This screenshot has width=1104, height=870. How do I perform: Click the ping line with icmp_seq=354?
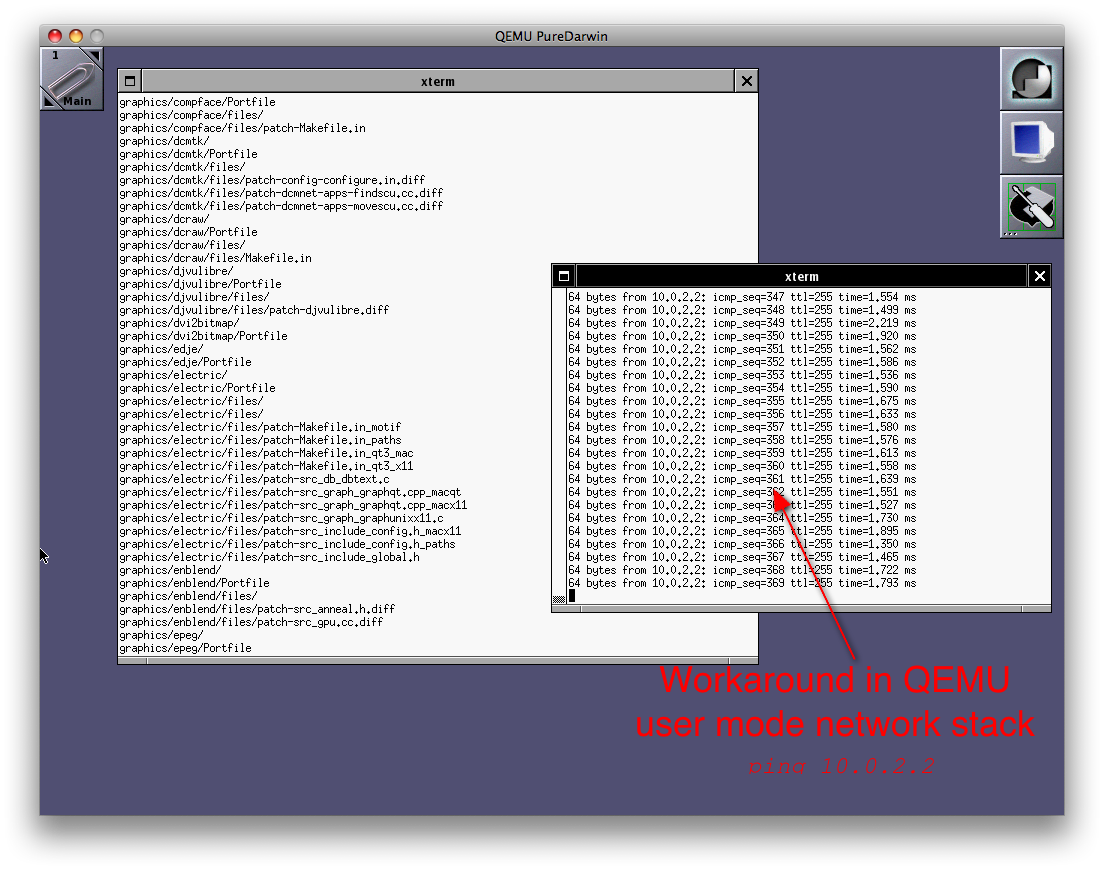tap(742, 389)
